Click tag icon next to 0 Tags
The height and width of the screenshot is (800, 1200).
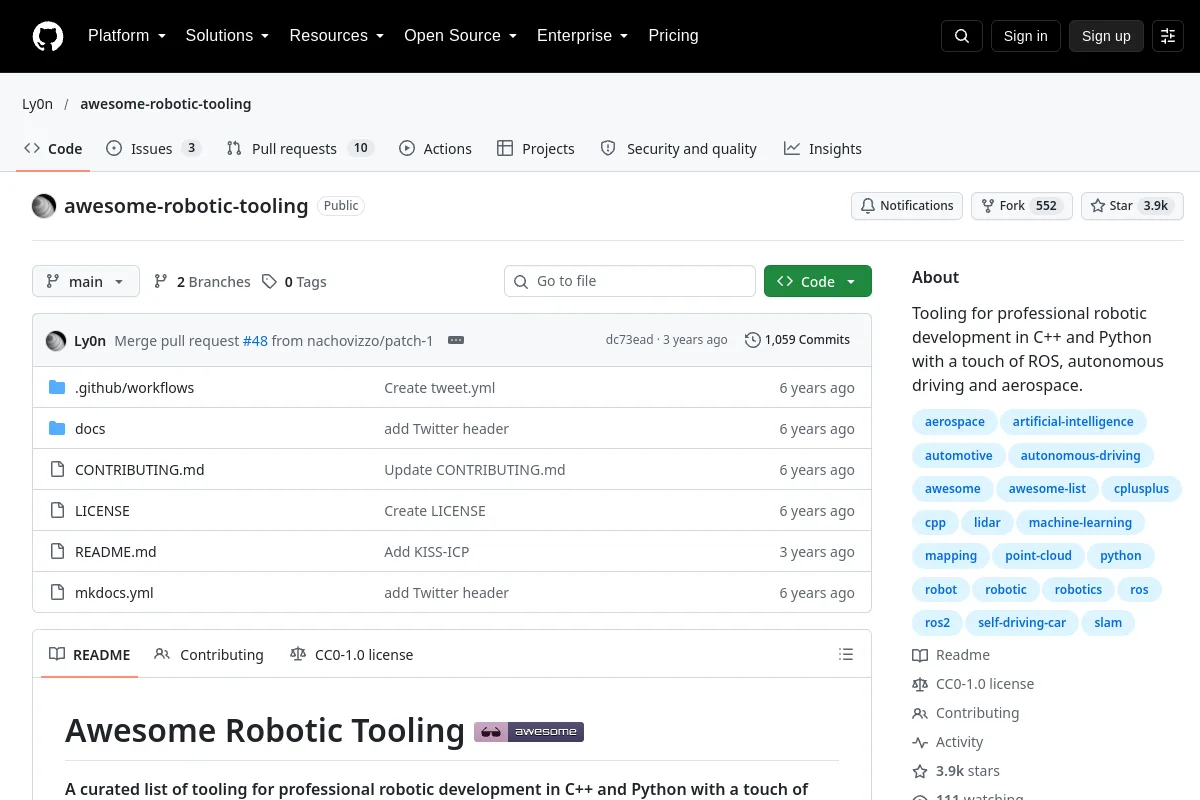pyautogui.click(x=269, y=282)
